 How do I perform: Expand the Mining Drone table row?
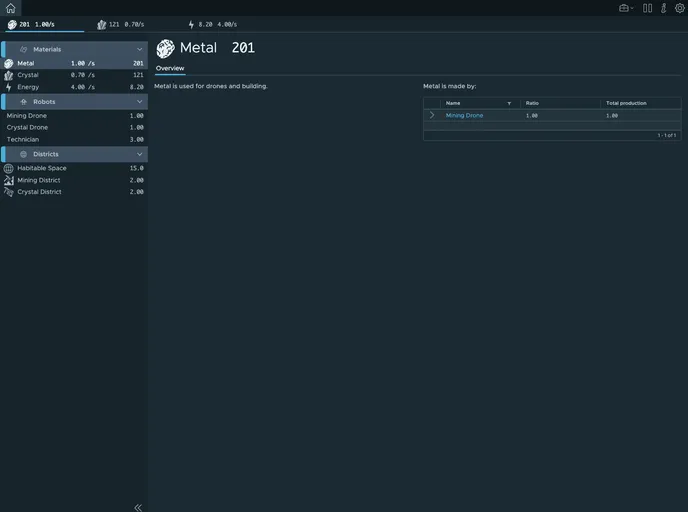click(432, 115)
